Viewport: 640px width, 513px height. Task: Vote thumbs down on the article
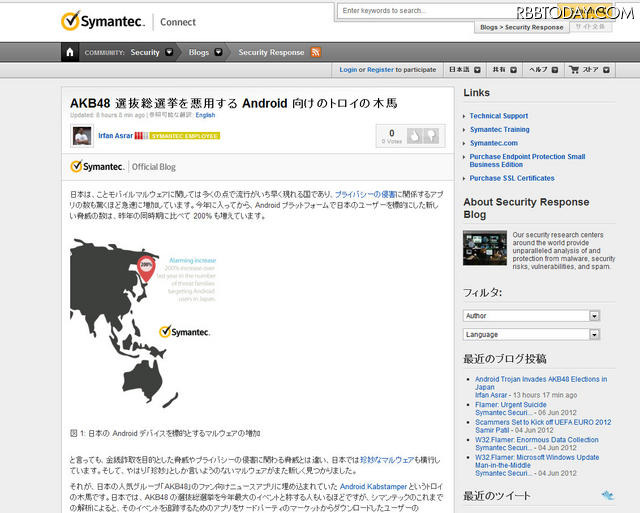pyautogui.click(x=431, y=136)
